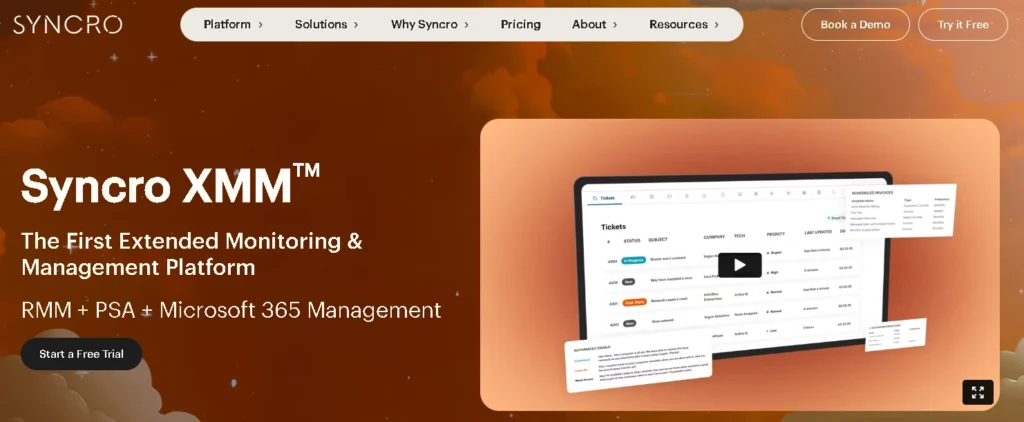Open the Resources nav label
The height and width of the screenshot is (422, 1024).
tap(678, 25)
